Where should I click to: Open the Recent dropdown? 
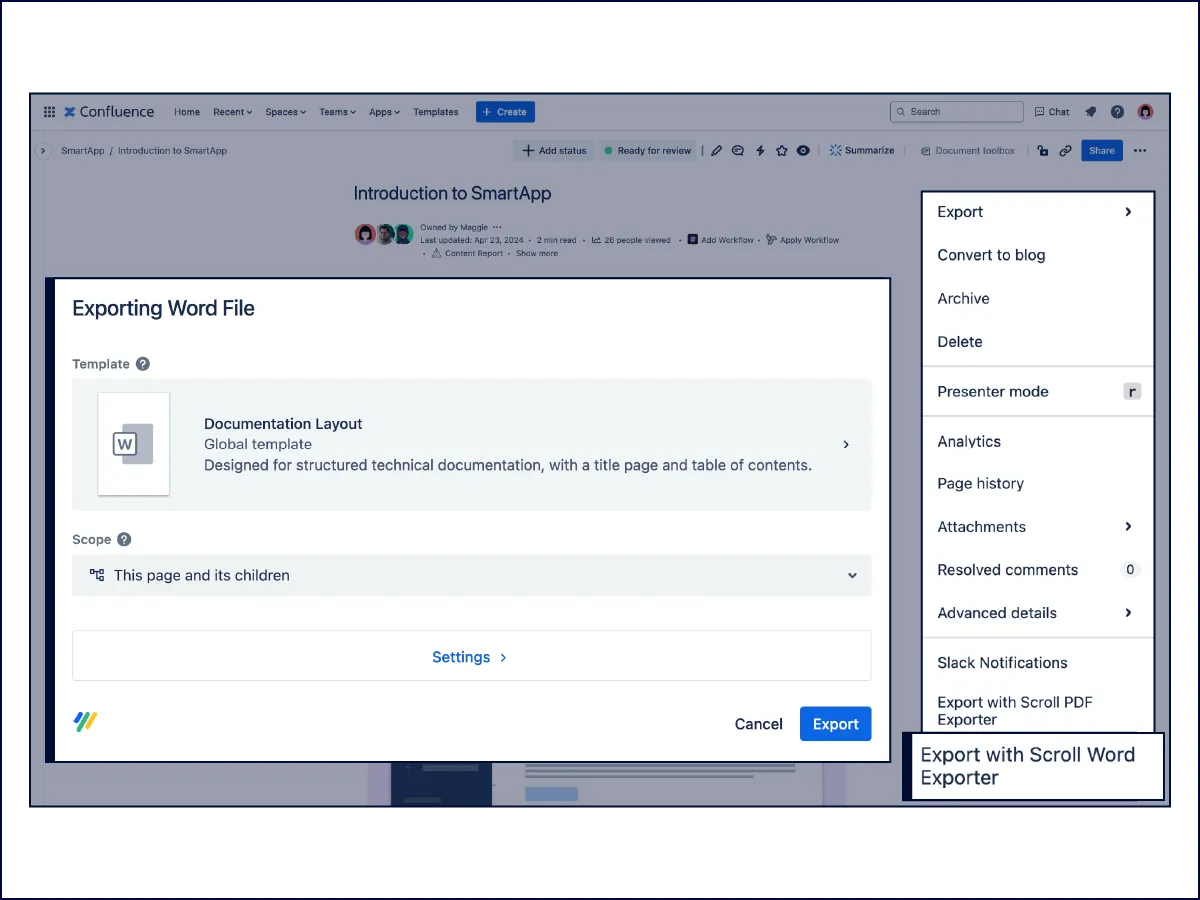click(x=233, y=112)
